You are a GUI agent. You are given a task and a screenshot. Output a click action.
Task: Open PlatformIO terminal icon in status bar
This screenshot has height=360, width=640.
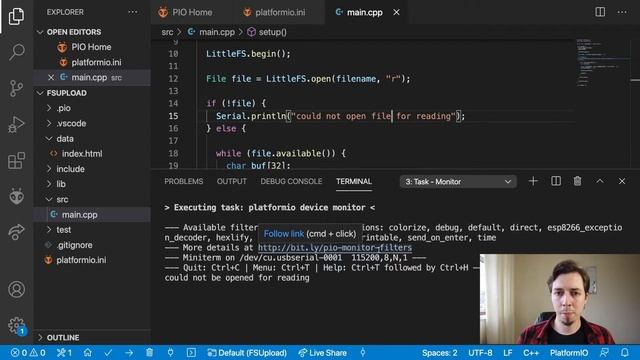191,353
